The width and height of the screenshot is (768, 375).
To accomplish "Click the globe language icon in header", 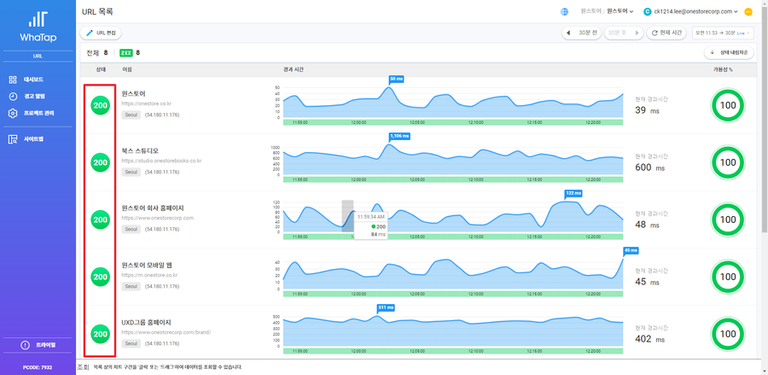I will (x=564, y=11).
